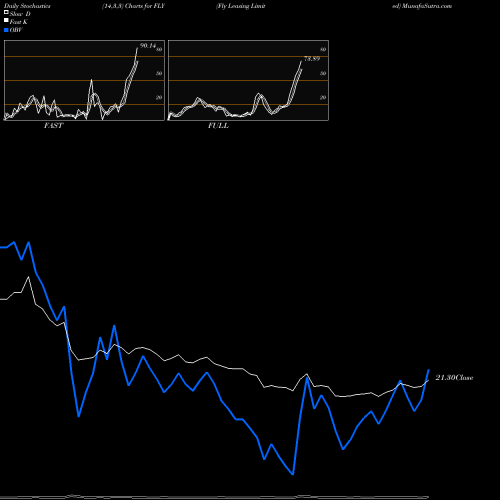Open the FULL stochastic chart thumbnail
Viewport: 500px width, 500px height.
(248, 80)
